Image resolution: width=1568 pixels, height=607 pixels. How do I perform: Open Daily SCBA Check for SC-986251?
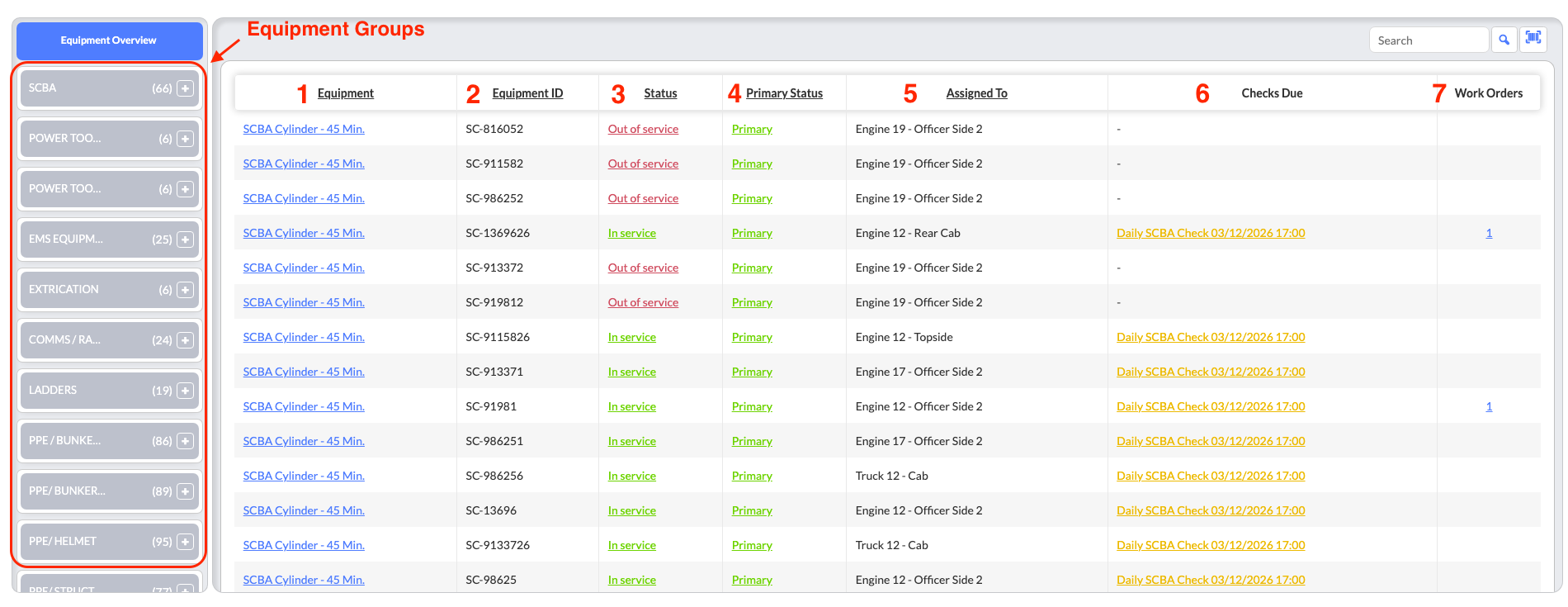pos(1211,441)
